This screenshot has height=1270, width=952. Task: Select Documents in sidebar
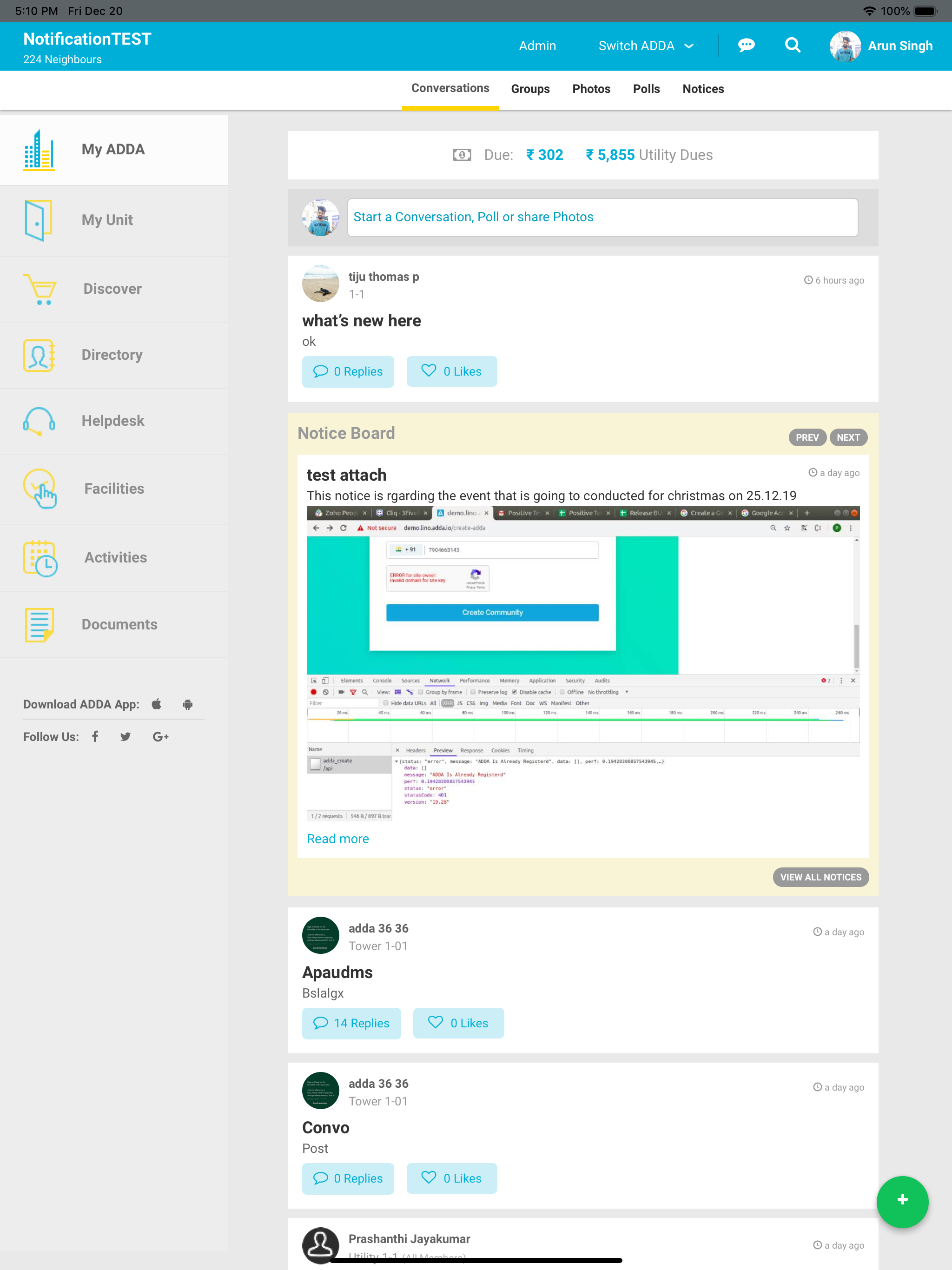click(114, 625)
